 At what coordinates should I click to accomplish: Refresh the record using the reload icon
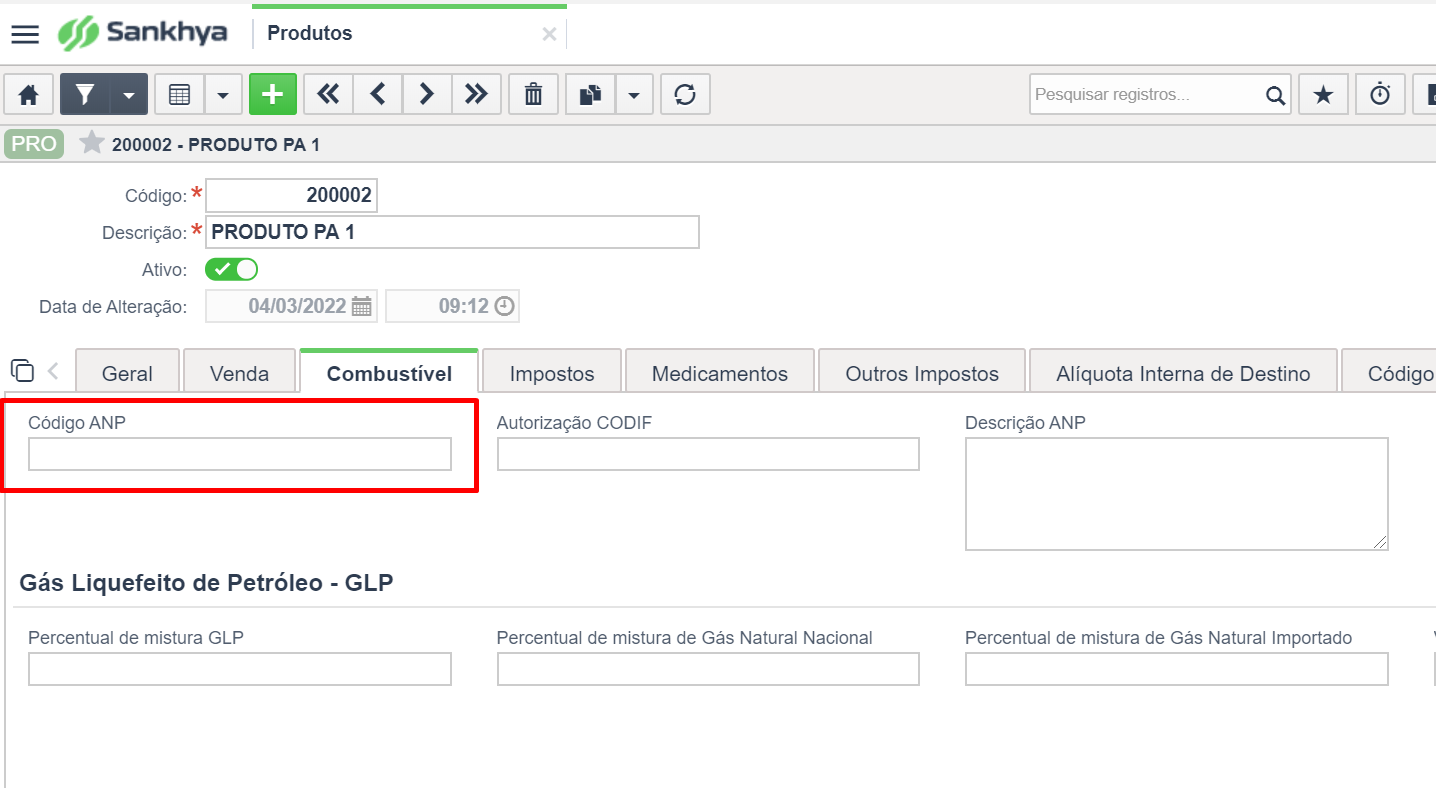(x=685, y=93)
